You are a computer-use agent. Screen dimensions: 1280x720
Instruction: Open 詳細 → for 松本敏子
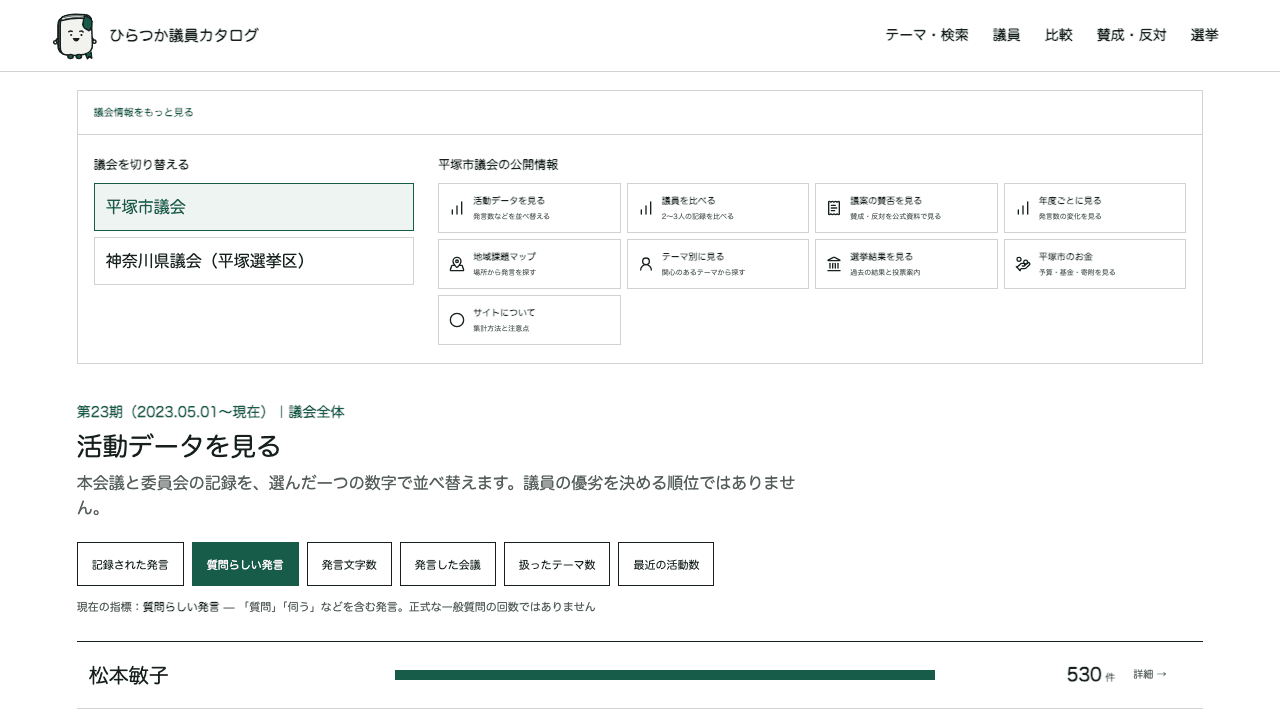click(x=1150, y=675)
